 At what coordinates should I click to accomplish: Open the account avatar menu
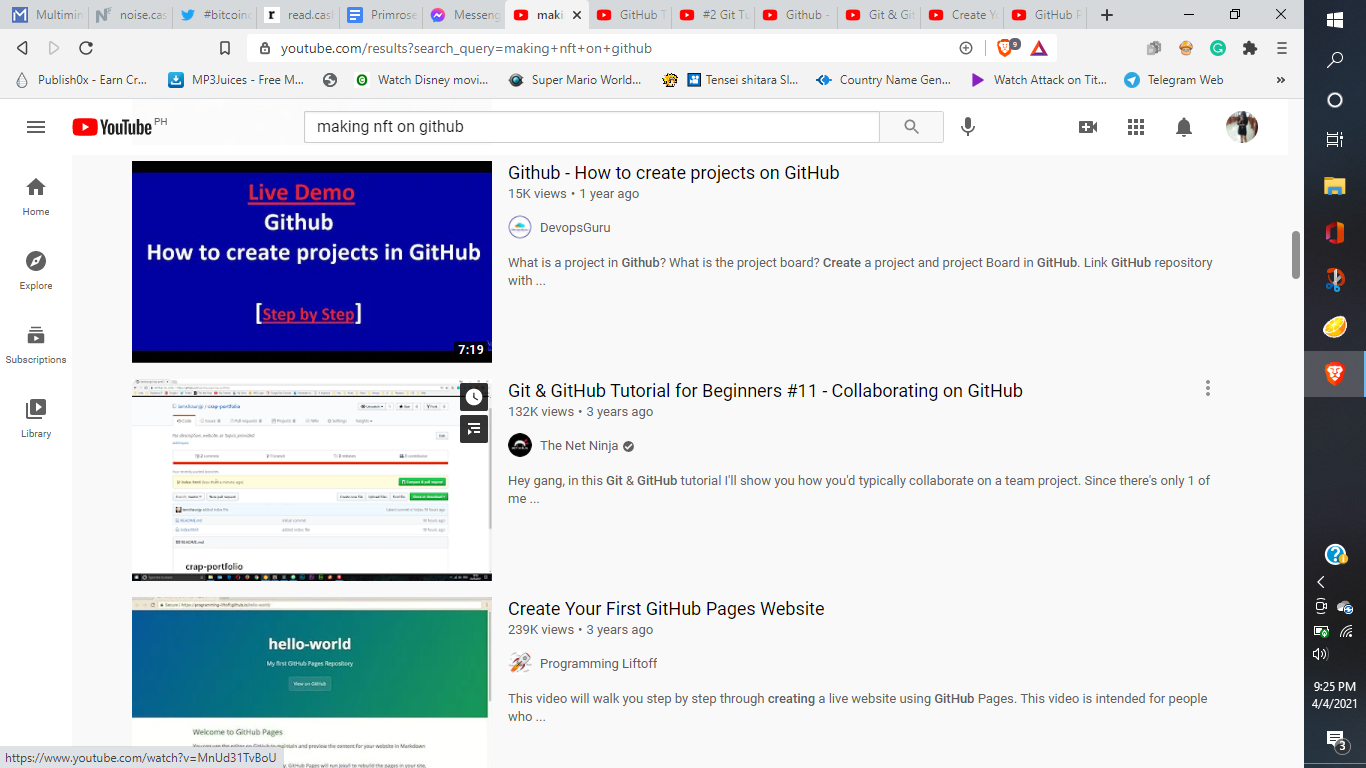[1242, 127]
